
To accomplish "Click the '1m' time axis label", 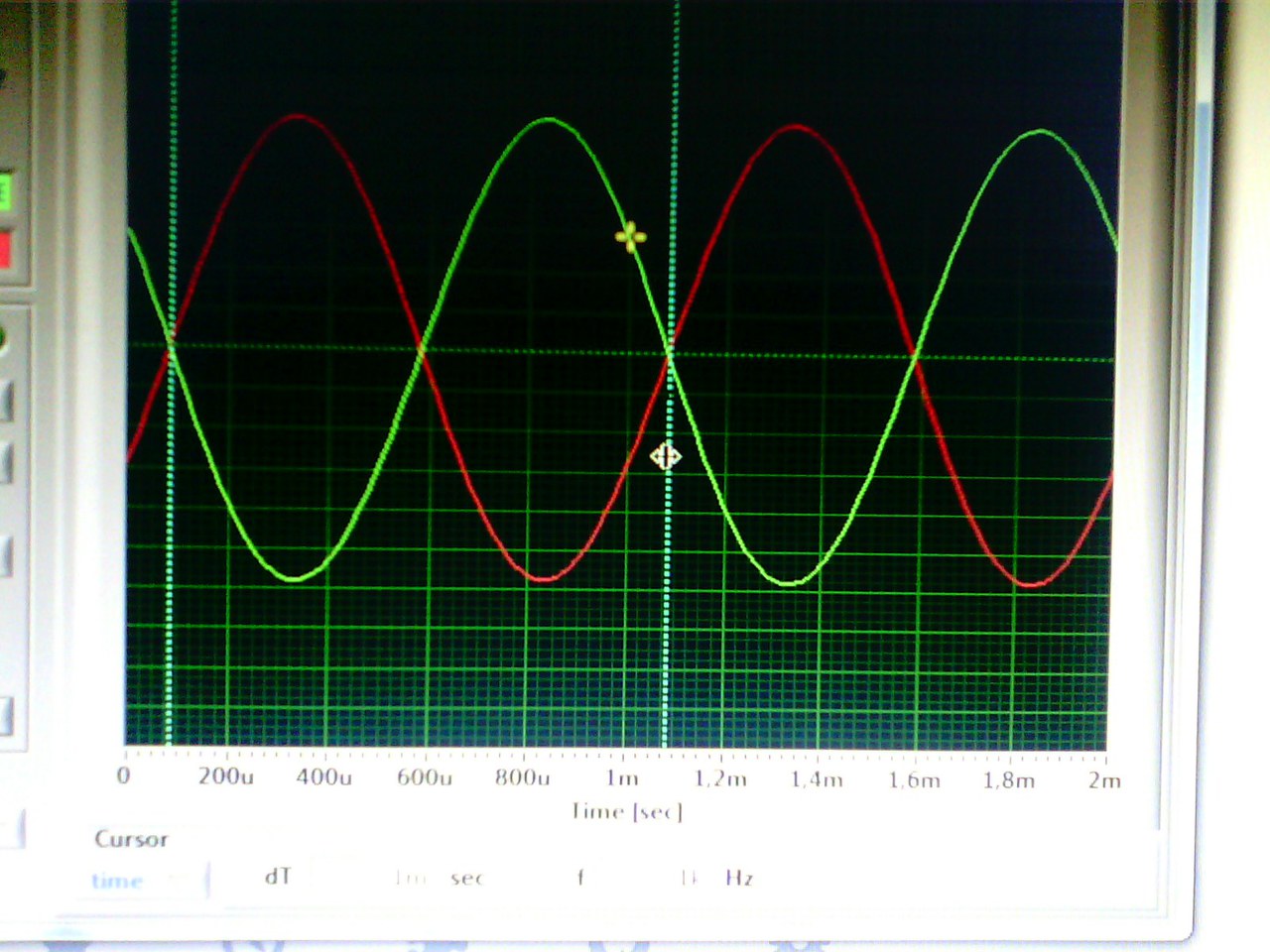I will (622, 778).
